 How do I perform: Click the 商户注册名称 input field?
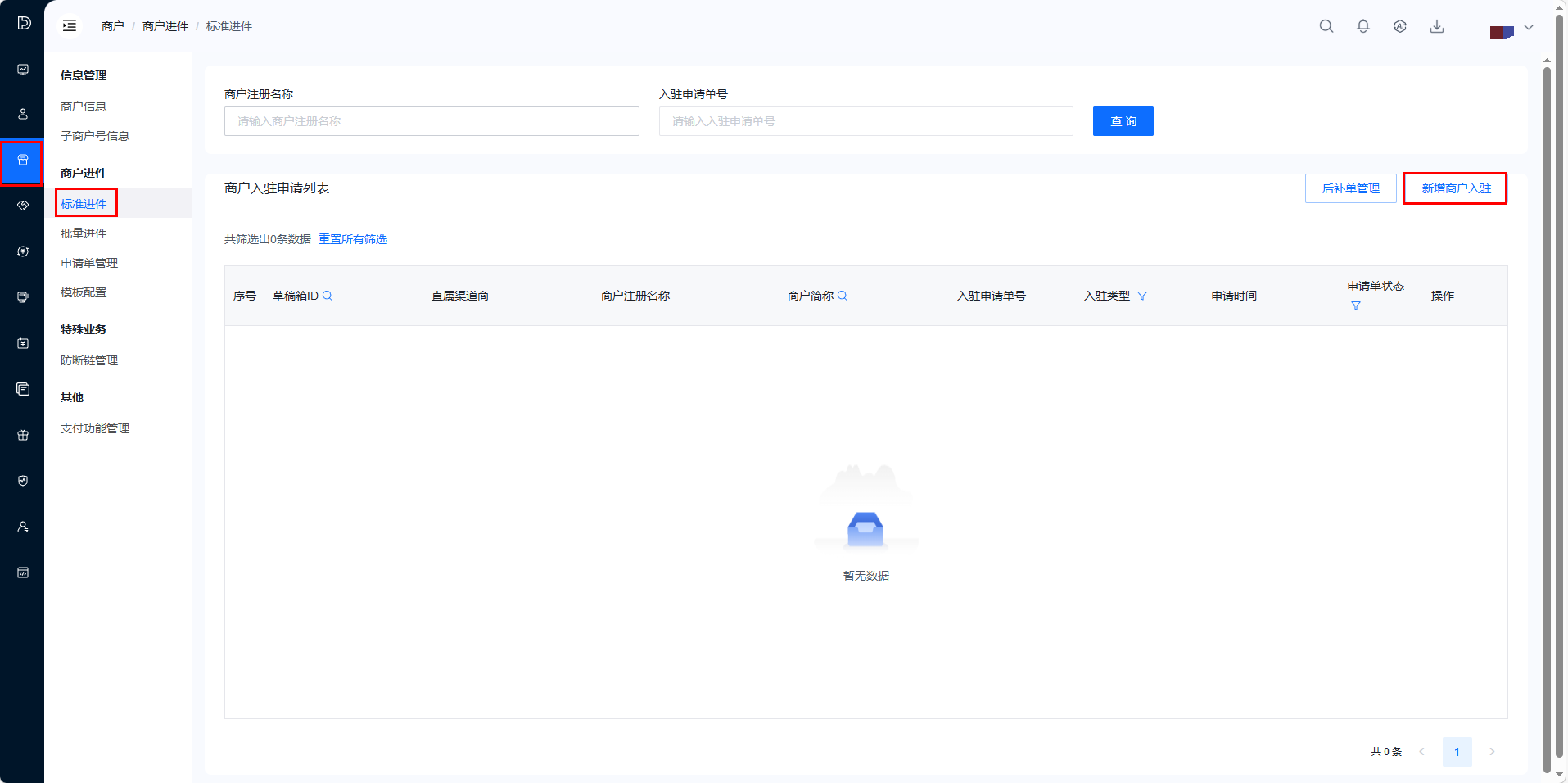[432, 121]
